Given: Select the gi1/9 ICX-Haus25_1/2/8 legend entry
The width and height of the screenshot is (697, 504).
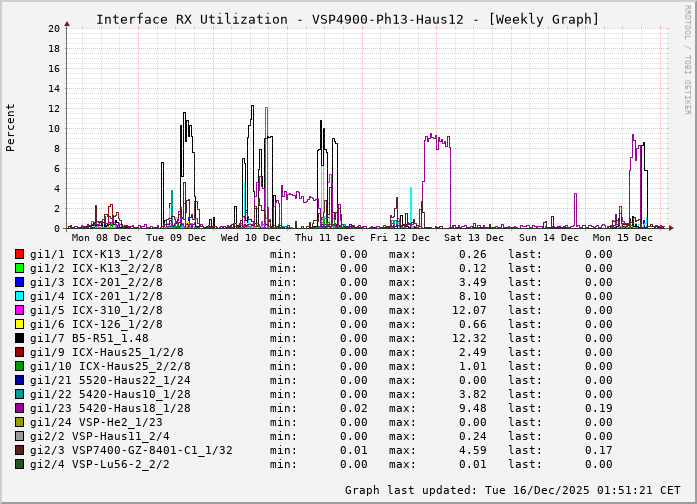Looking at the screenshot, I should tap(107, 353).
